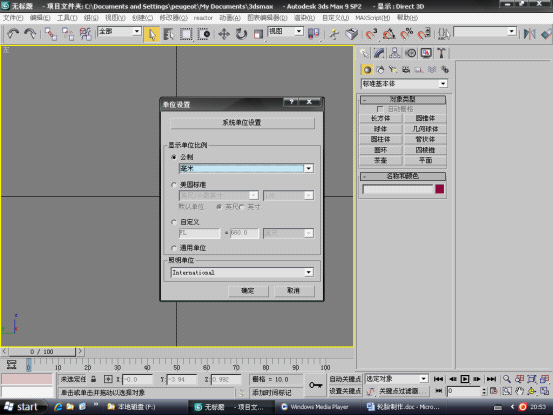The image size is (553, 415).
Task: Select the Move transform tool
Action: [224, 34]
